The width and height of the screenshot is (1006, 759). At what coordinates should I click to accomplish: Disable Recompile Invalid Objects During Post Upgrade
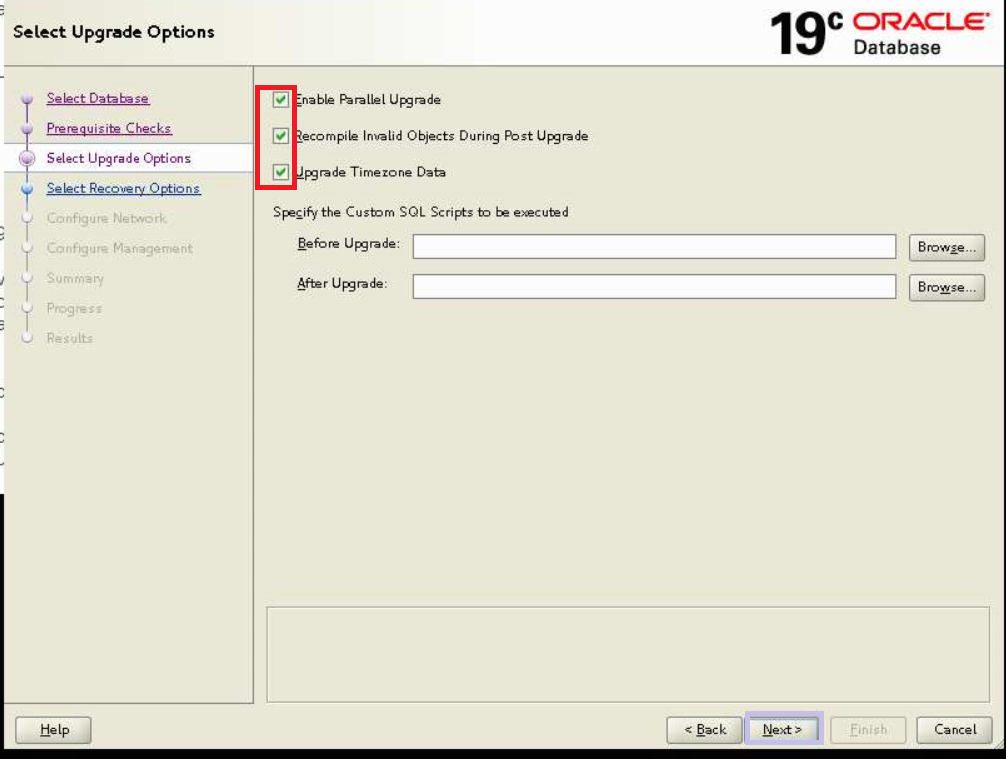(x=281, y=135)
